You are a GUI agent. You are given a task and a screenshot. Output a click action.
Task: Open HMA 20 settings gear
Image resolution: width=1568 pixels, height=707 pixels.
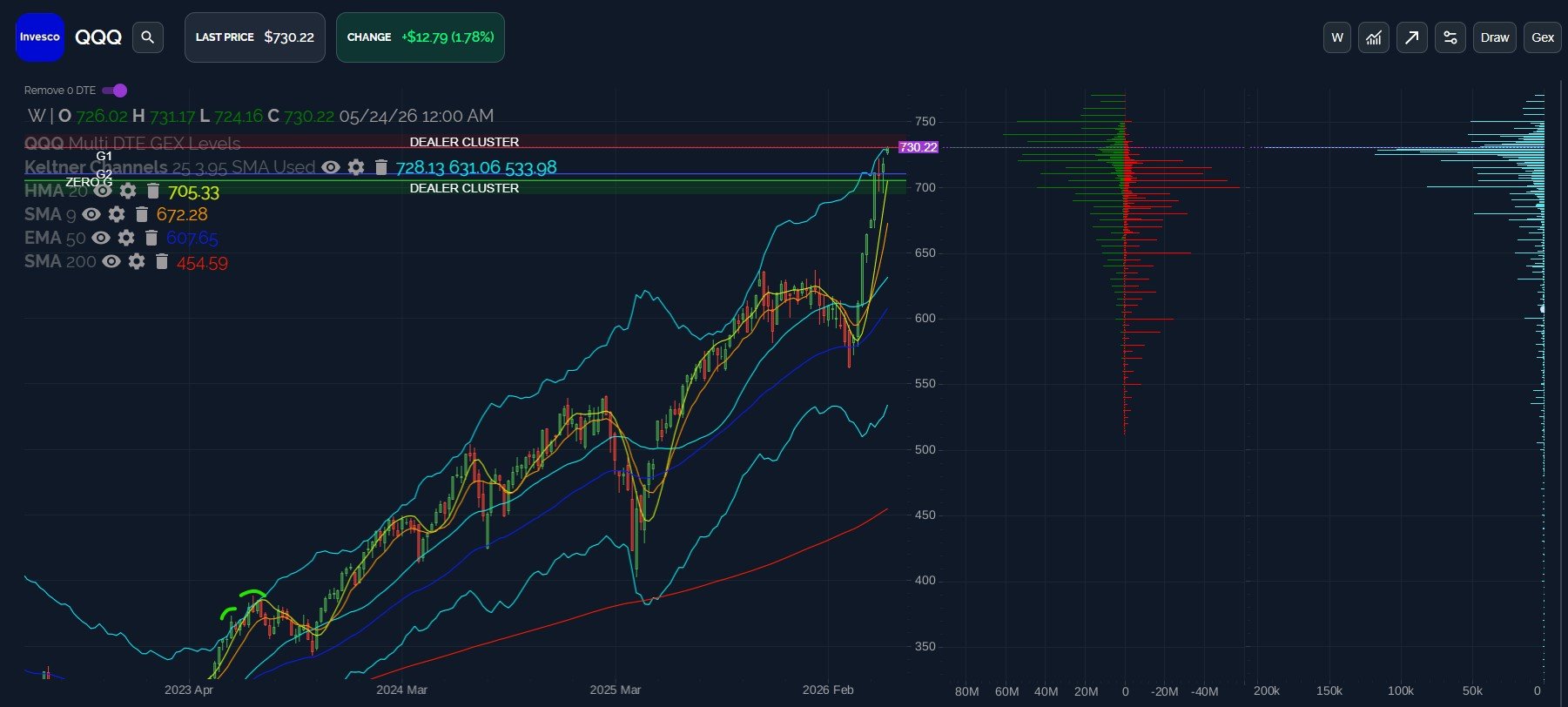coord(128,191)
